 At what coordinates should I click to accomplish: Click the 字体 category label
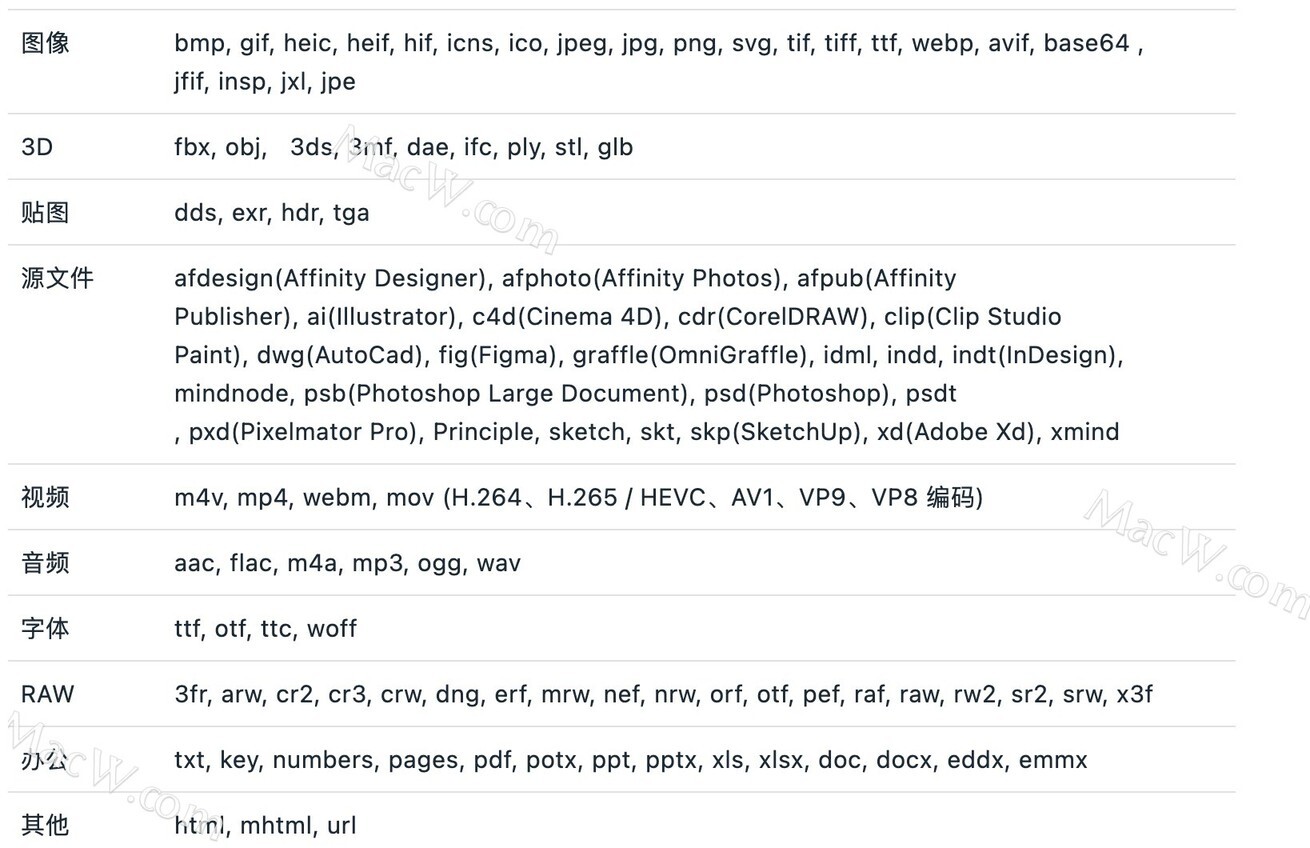[45, 629]
